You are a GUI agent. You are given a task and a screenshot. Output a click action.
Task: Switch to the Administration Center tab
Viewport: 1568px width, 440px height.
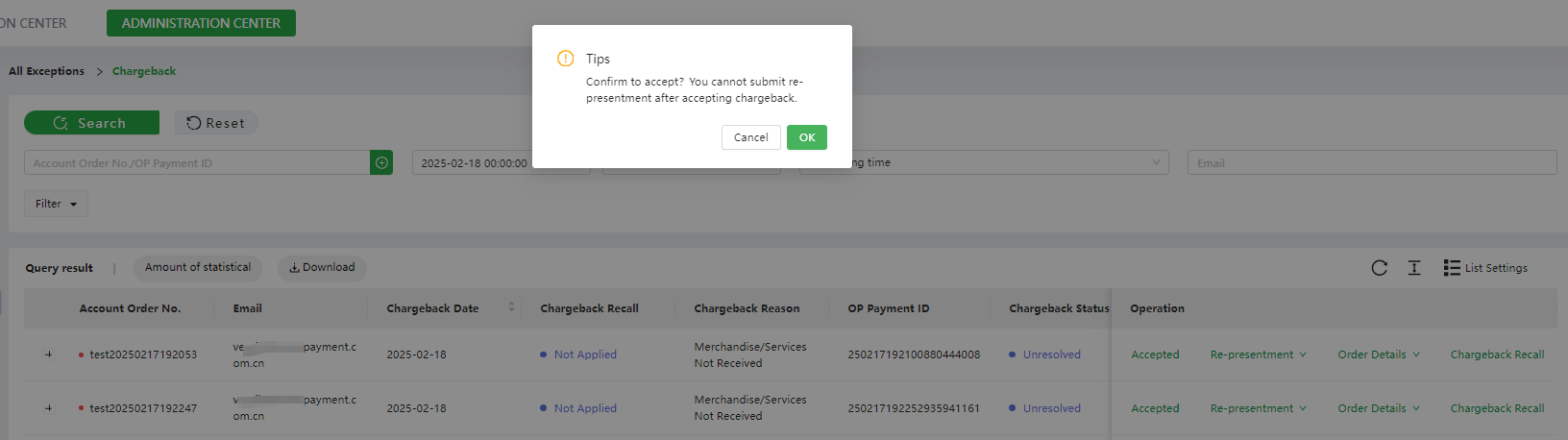click(x=201, y=23)
